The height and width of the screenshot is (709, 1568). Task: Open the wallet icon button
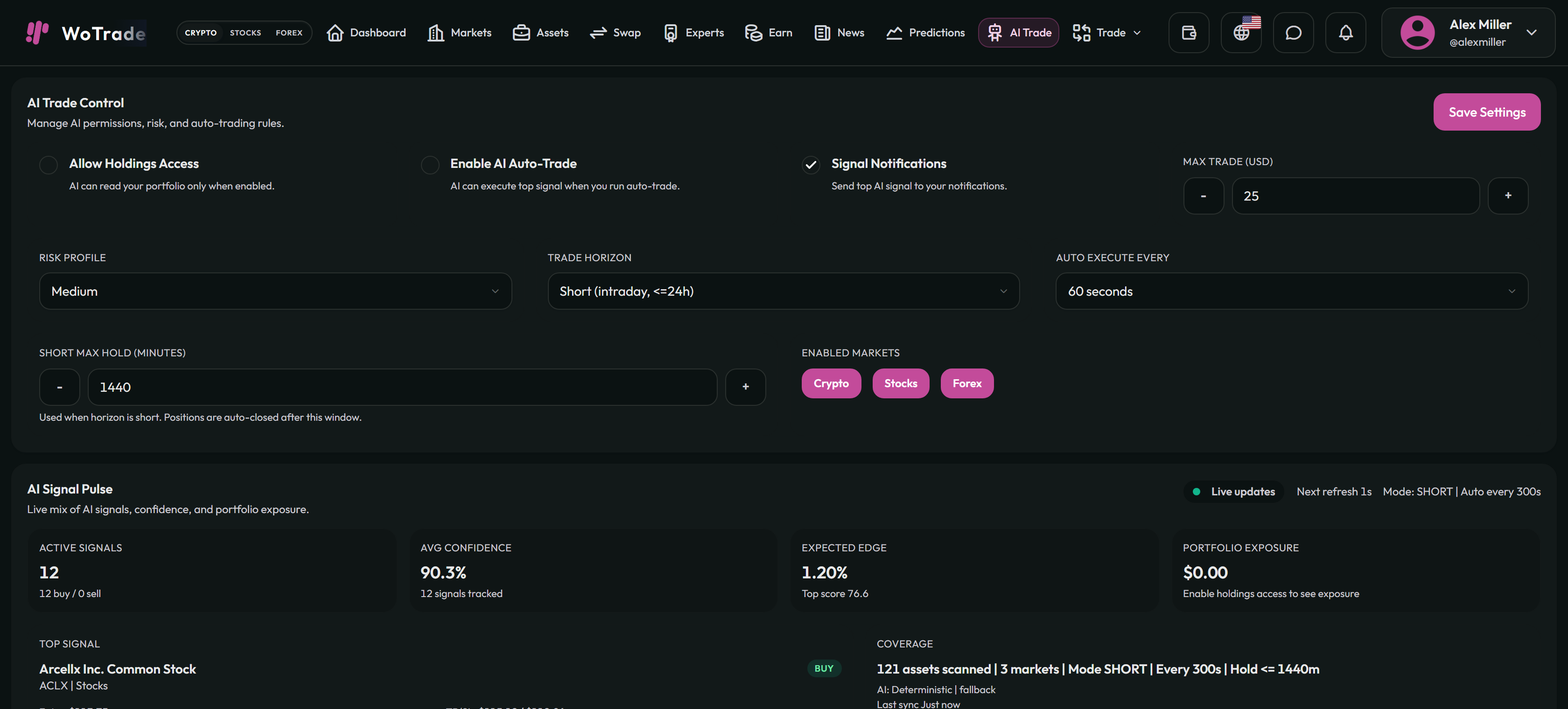[x=1189, y=33]
